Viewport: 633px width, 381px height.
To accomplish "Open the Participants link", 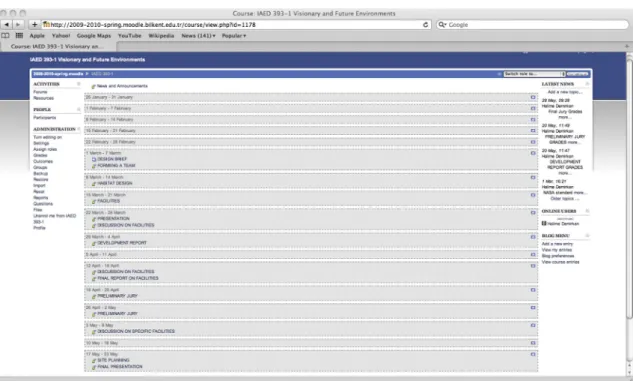I will tap(45, 118).
